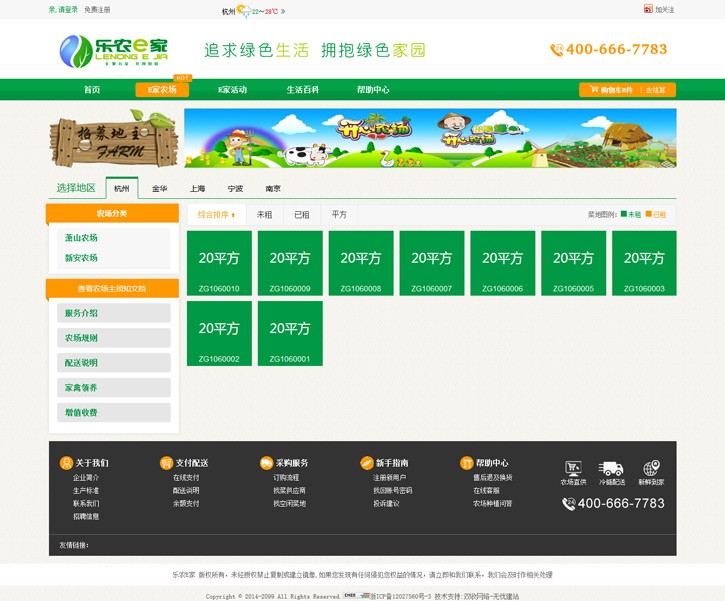Click the 冷链配送 truck icon

point(611,469)
